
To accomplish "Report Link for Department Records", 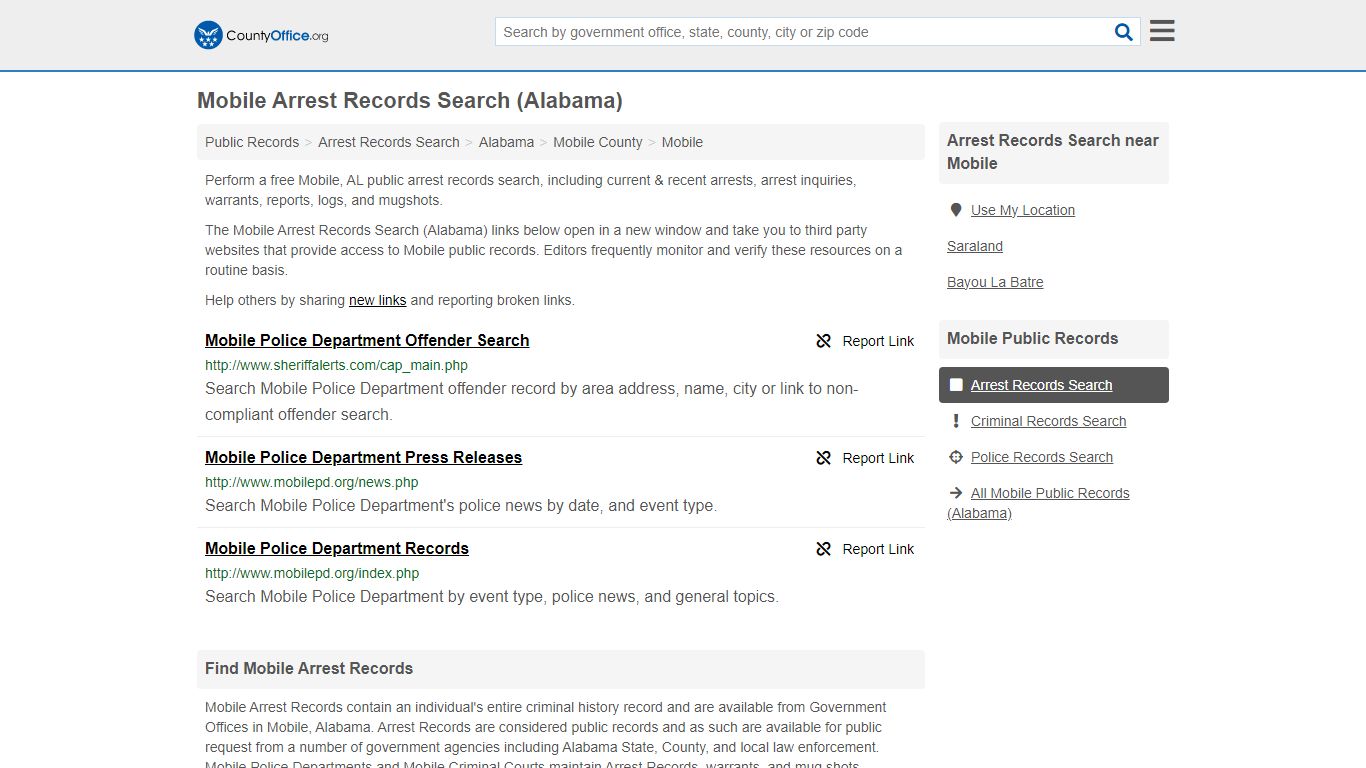I will (x=865, y=549).
